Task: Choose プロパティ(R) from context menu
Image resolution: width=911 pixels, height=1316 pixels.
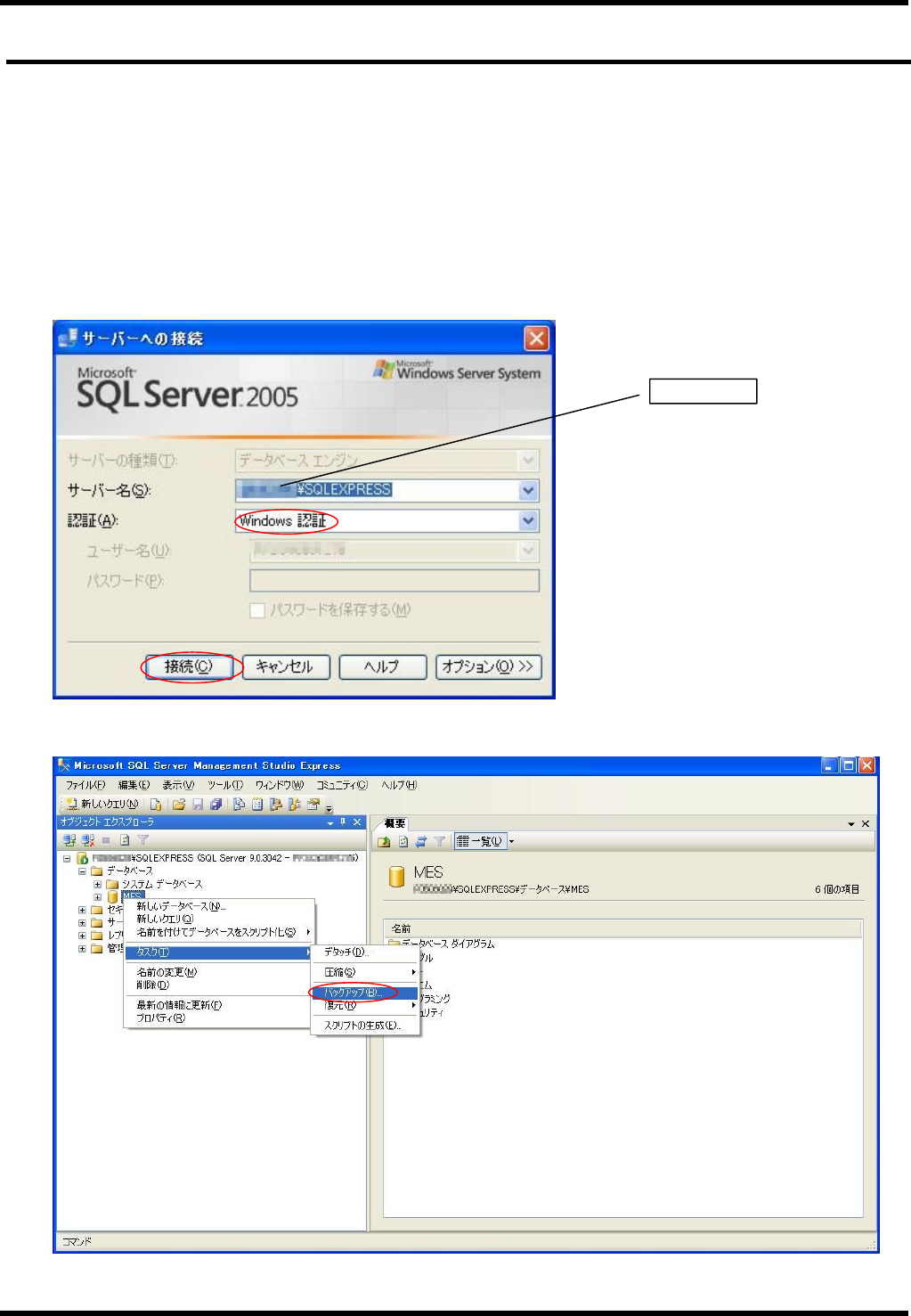Action: 219,1018
